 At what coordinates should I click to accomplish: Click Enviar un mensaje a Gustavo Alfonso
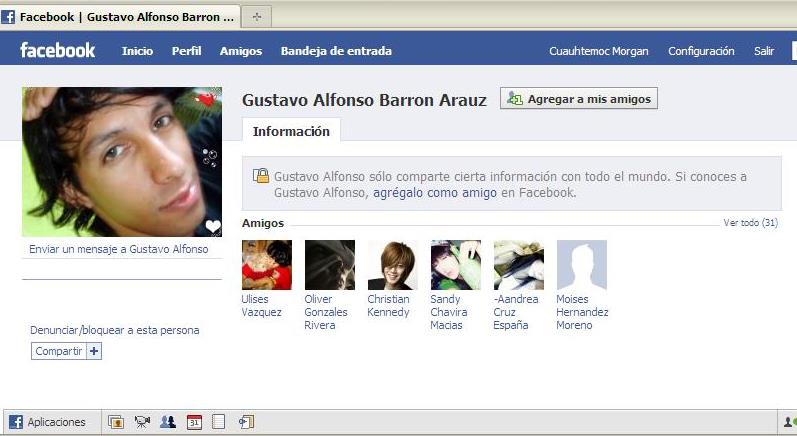(119, 249)
